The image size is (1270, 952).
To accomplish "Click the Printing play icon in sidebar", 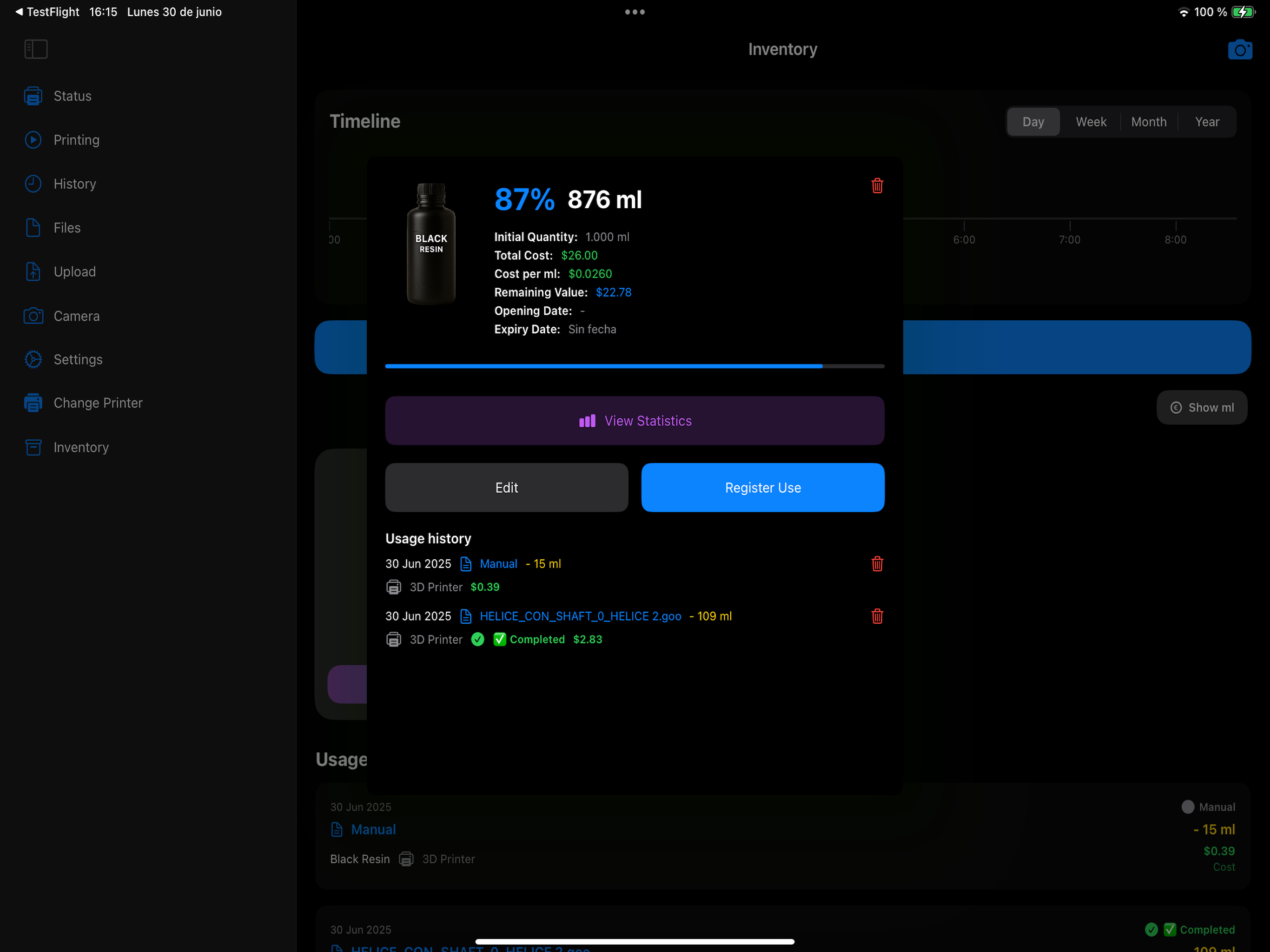I will (x=33, y=140).
